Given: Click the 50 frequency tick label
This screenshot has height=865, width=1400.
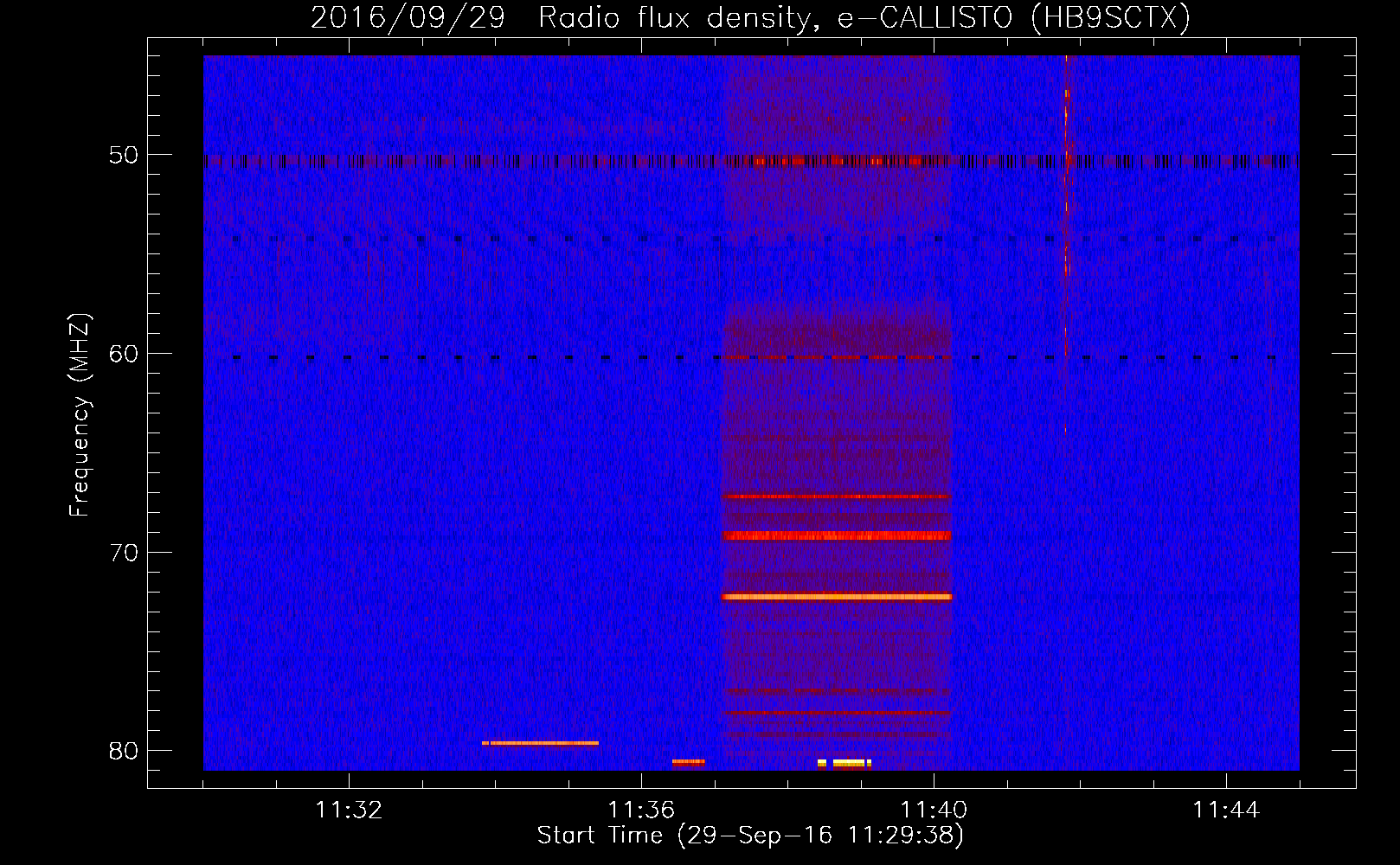Looking at the screenshot, I should point(123,155).
